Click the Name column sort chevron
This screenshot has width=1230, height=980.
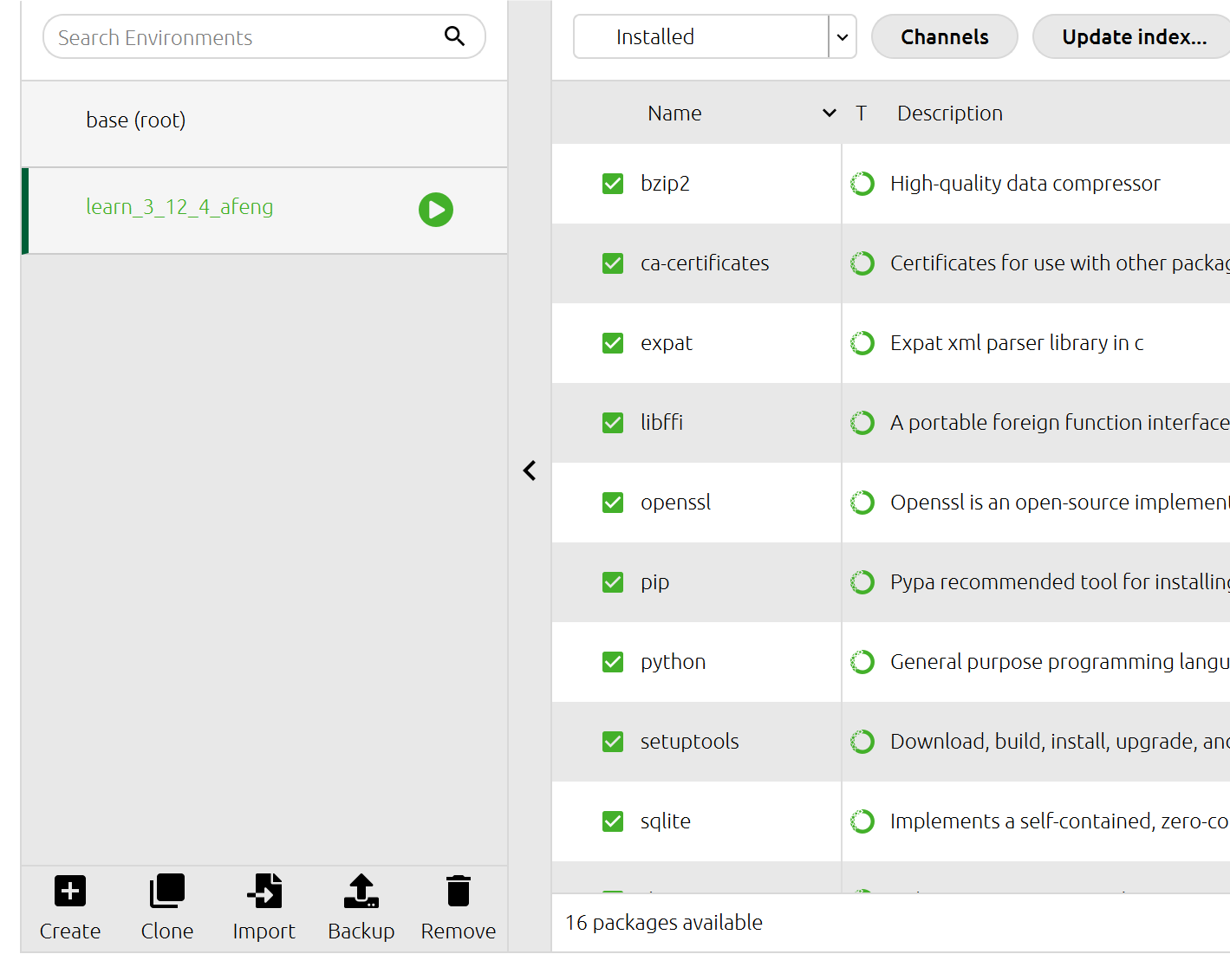pos(830,114)
